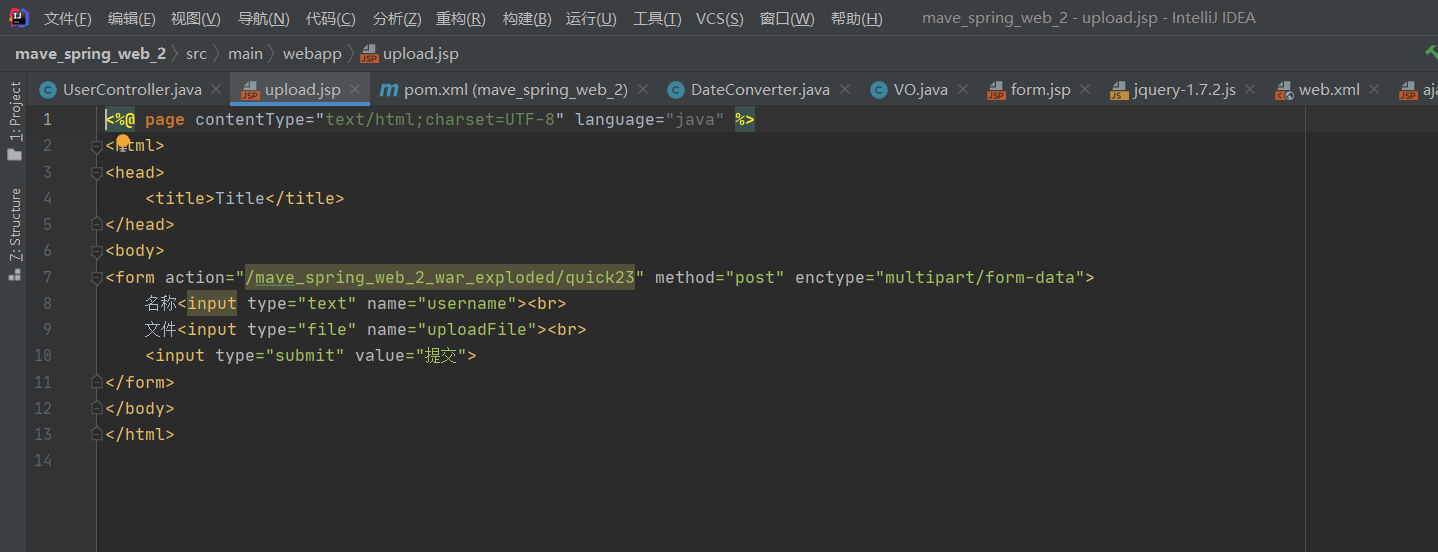Collapse the <form> block on line 7
Image resolution: width=1438 pixels, height=552 pixels.
coord(97,277)
